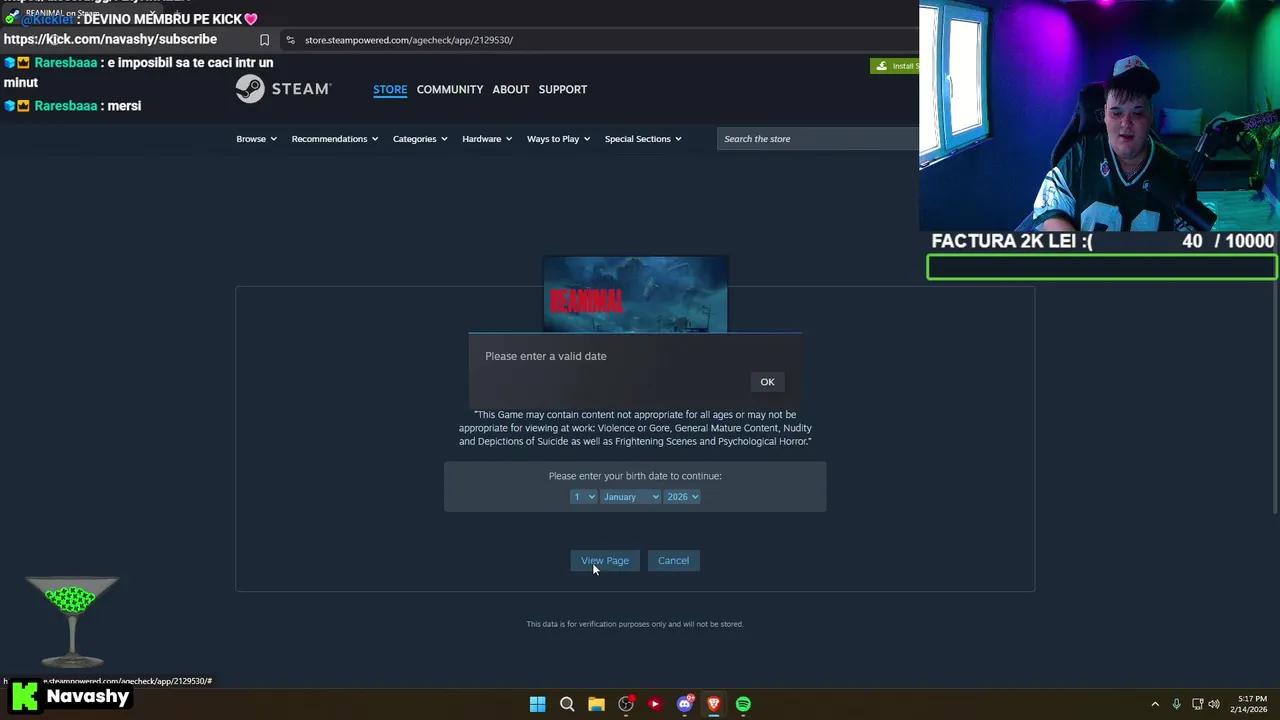Screen dimensions: 1280x720
Task: Open Special Sections dropdown
Action: (643, 139)
